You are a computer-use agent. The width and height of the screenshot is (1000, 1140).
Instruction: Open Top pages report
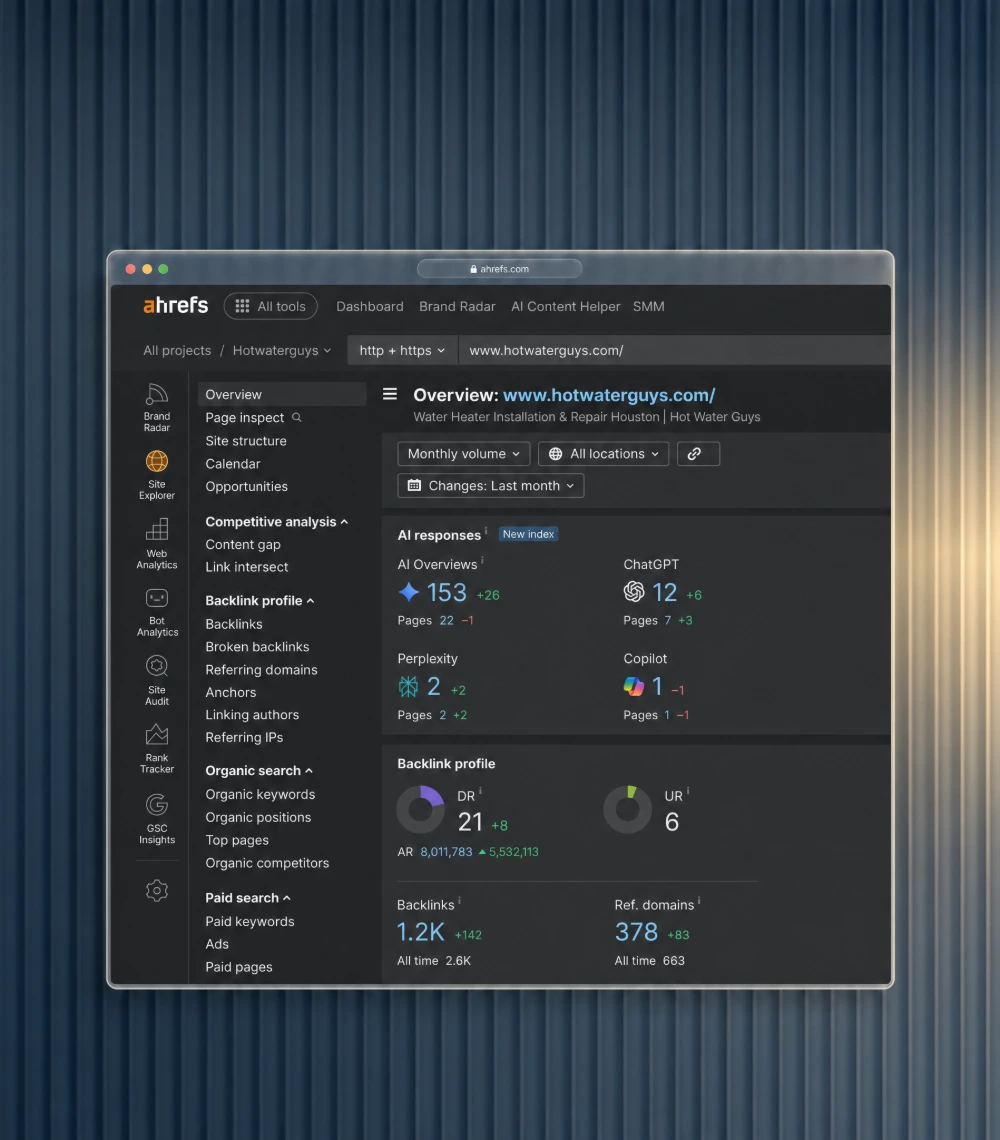237,840
